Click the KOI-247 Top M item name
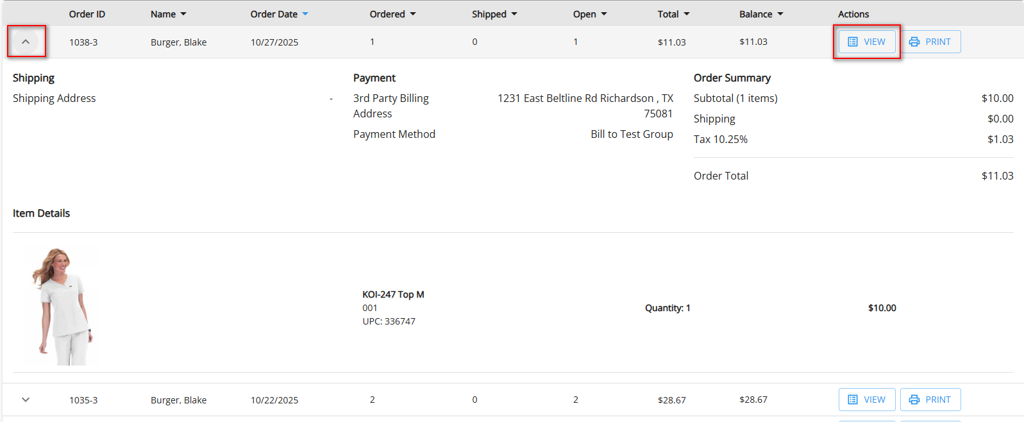1024x422 pixels. tap(393, 295)
